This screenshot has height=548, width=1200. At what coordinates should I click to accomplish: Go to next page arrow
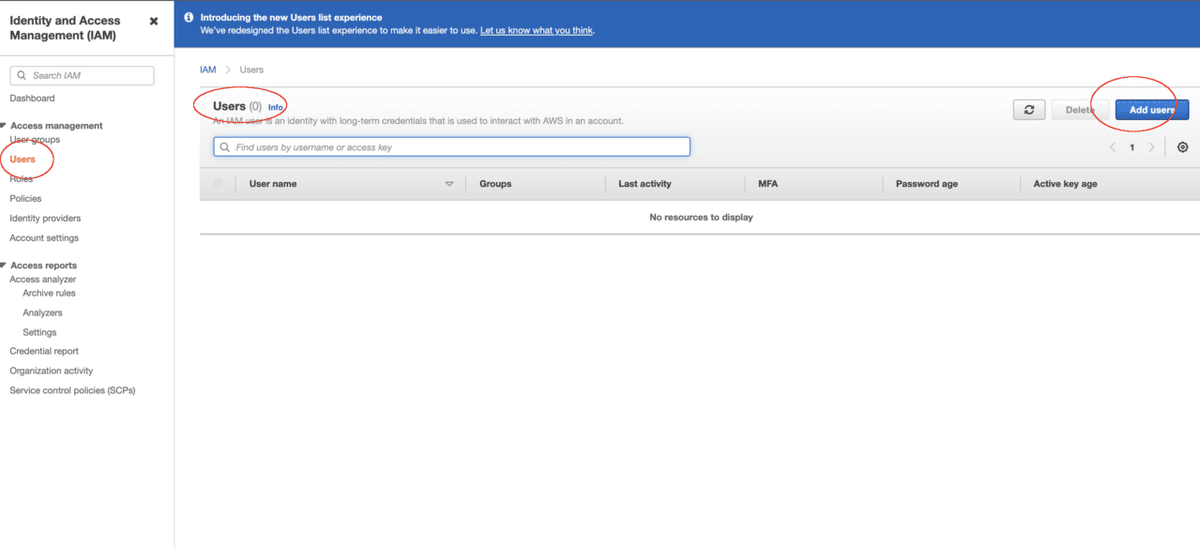[x=1152, y=147]
